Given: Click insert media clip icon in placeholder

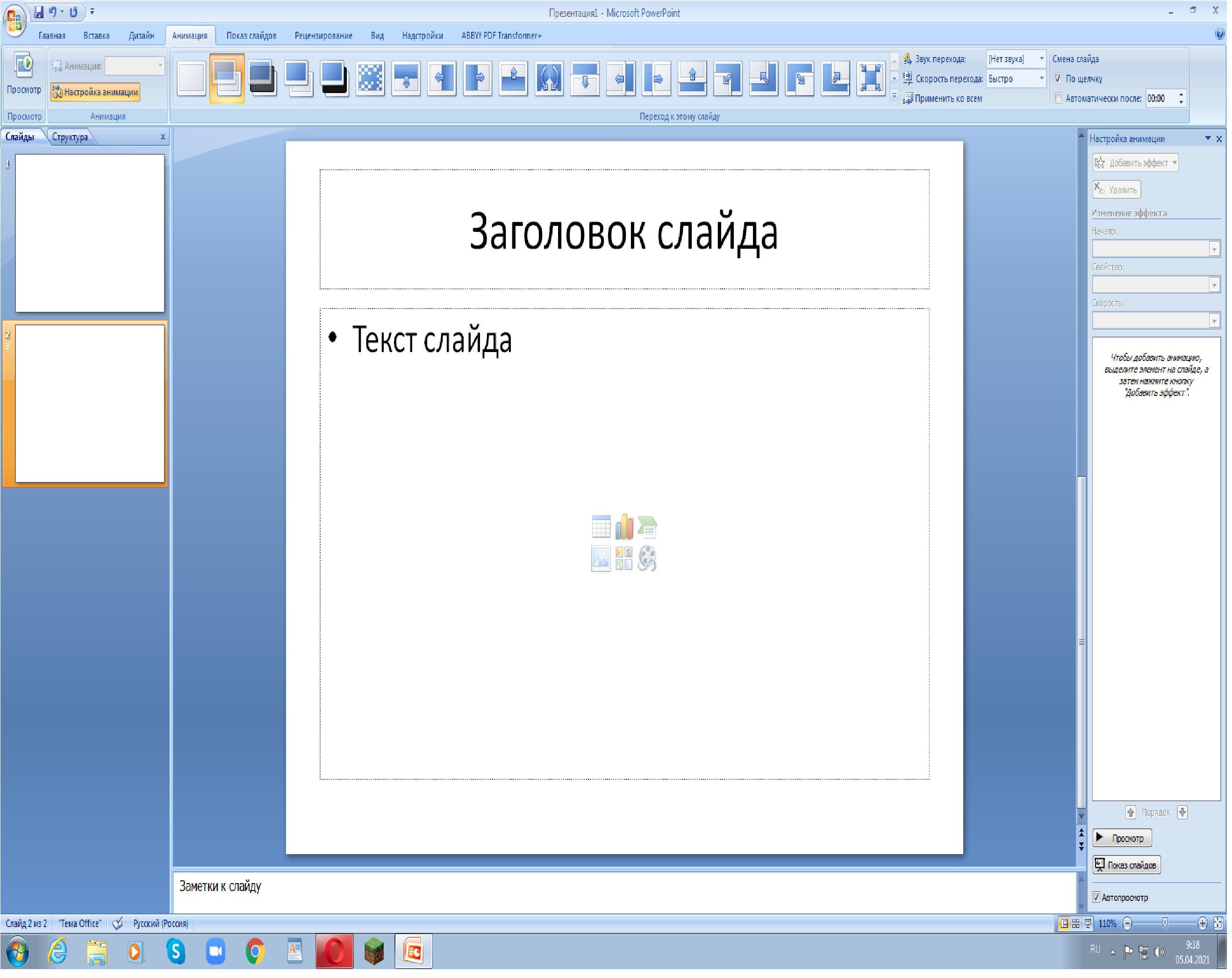Looking at the screenshot, I should click(647, 559).
